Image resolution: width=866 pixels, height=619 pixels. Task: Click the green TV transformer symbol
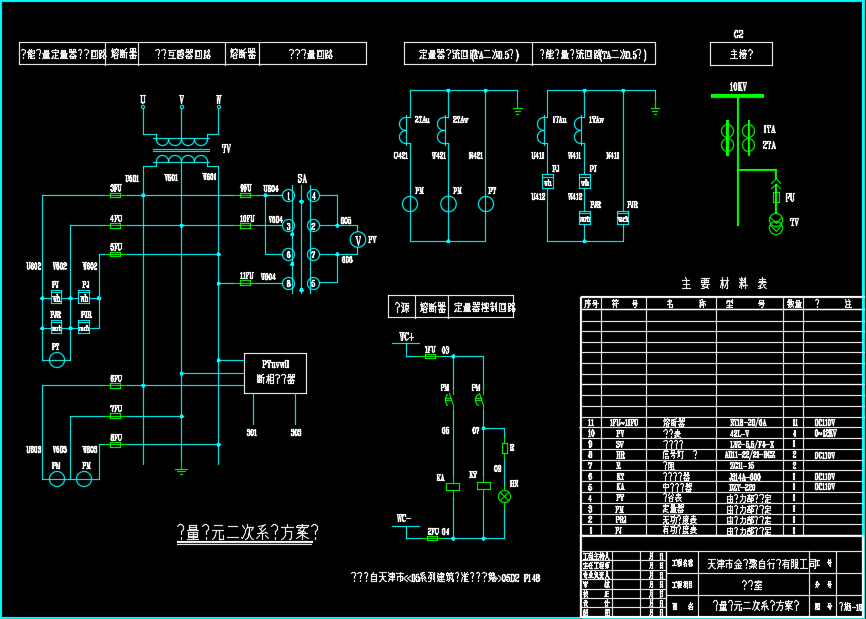776,224
